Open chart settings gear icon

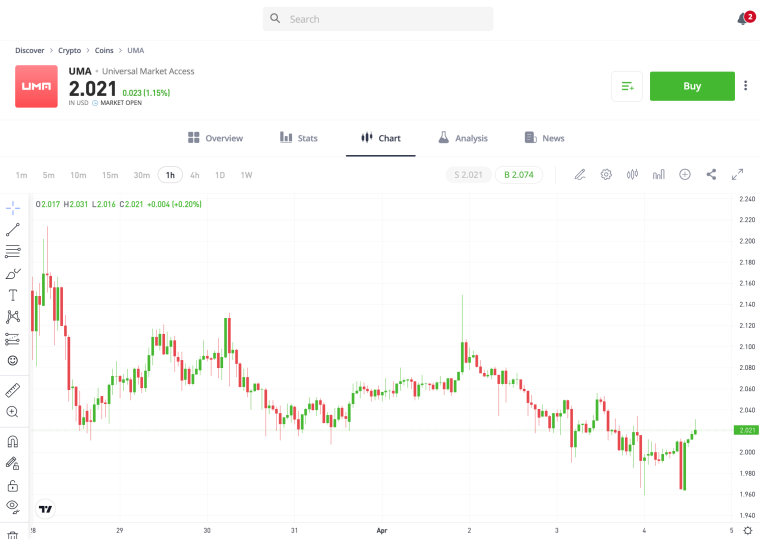[606, 175]
